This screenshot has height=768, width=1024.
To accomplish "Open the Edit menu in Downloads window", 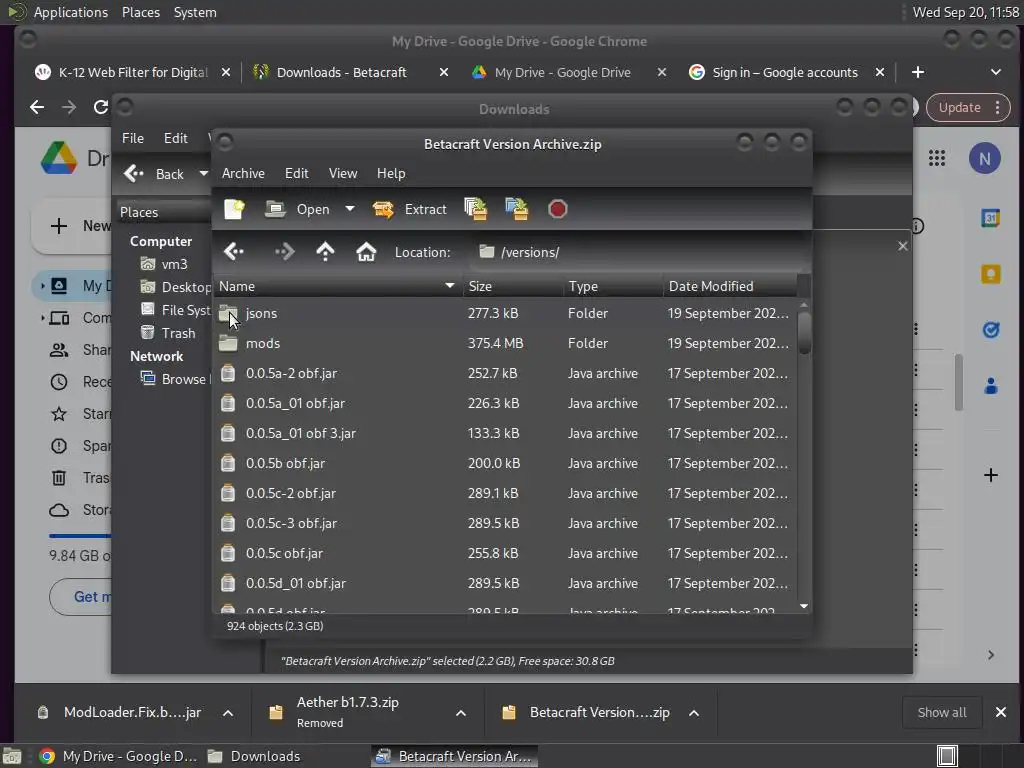I will (x=176, y=138).
